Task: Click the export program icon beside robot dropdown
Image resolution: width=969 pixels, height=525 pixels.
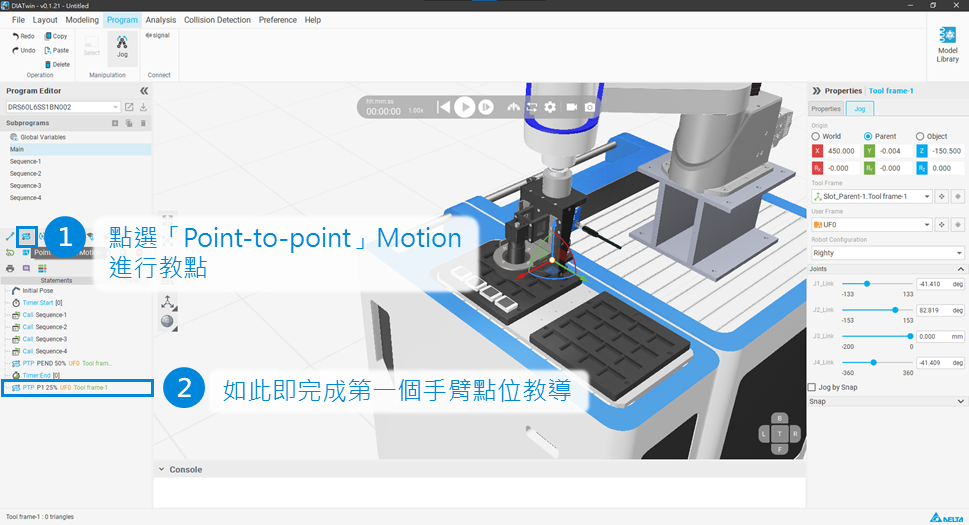Action: point(129,107)
